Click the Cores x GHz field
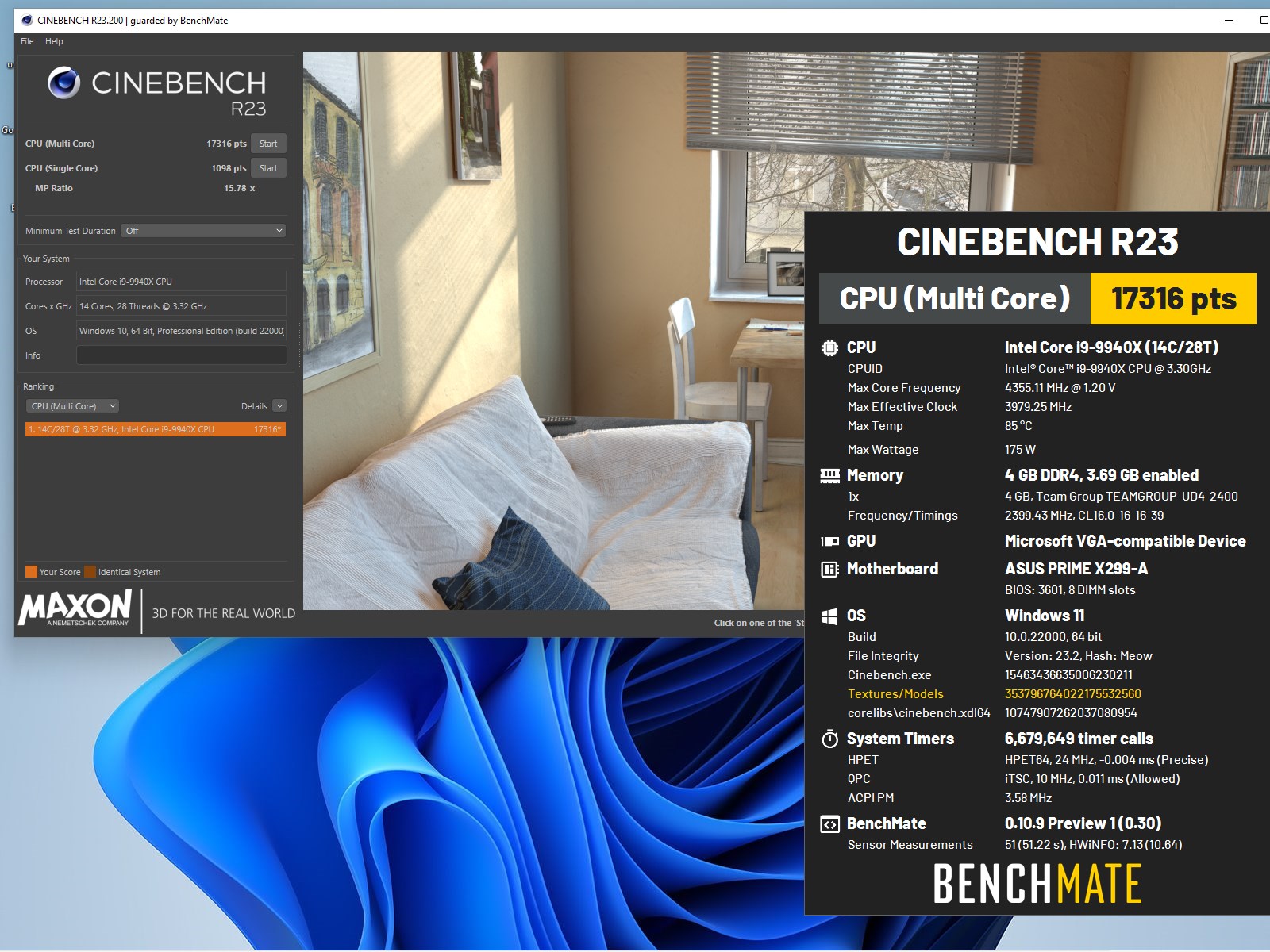The image size is (1270, 952). [x=181, y=306]
